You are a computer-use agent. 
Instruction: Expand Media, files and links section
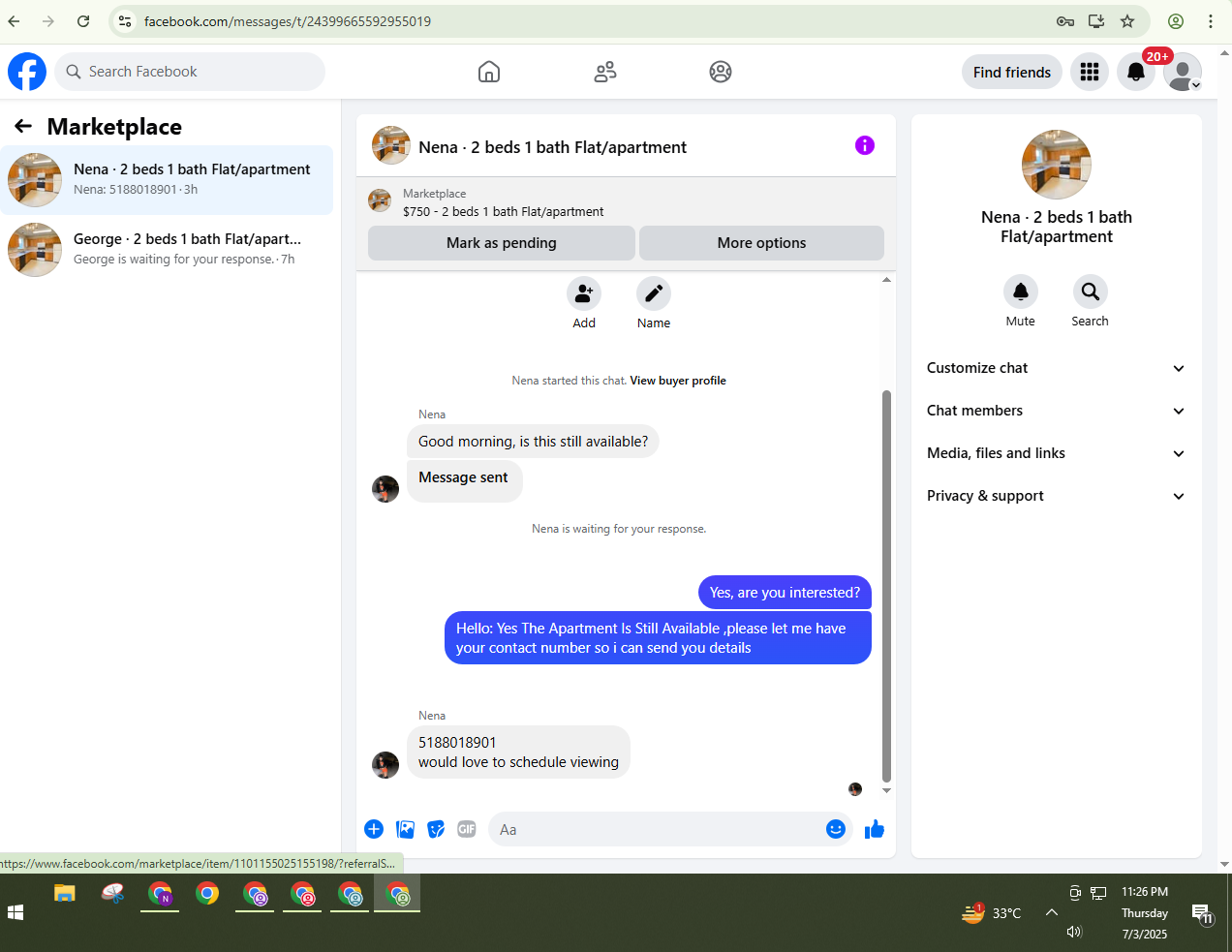click(1057, 453)
